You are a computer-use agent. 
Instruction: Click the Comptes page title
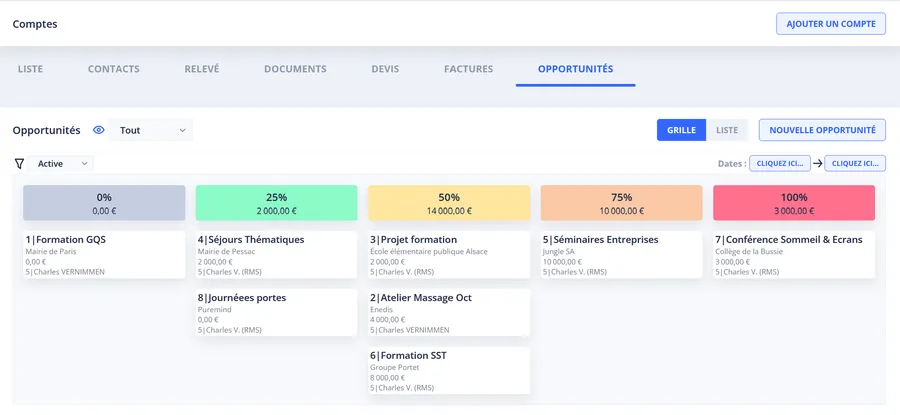click(x=35, y=24)
